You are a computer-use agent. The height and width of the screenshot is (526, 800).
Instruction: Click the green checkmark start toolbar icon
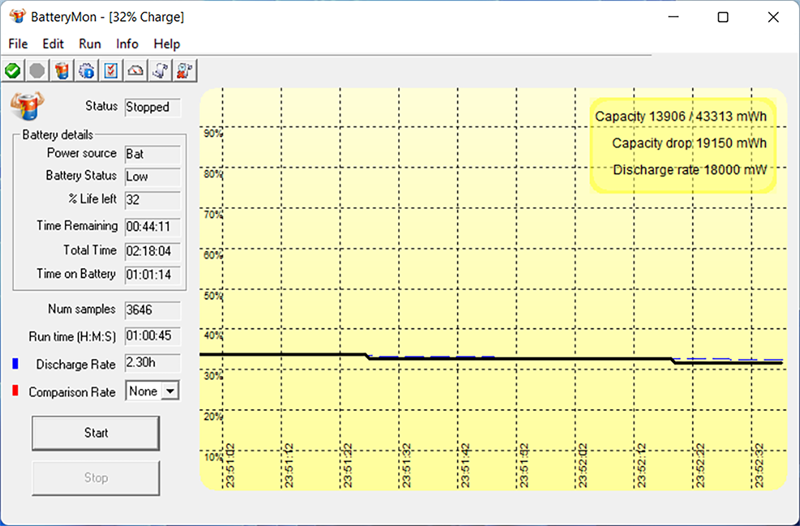pyautogui.click(x=13, y=70)
